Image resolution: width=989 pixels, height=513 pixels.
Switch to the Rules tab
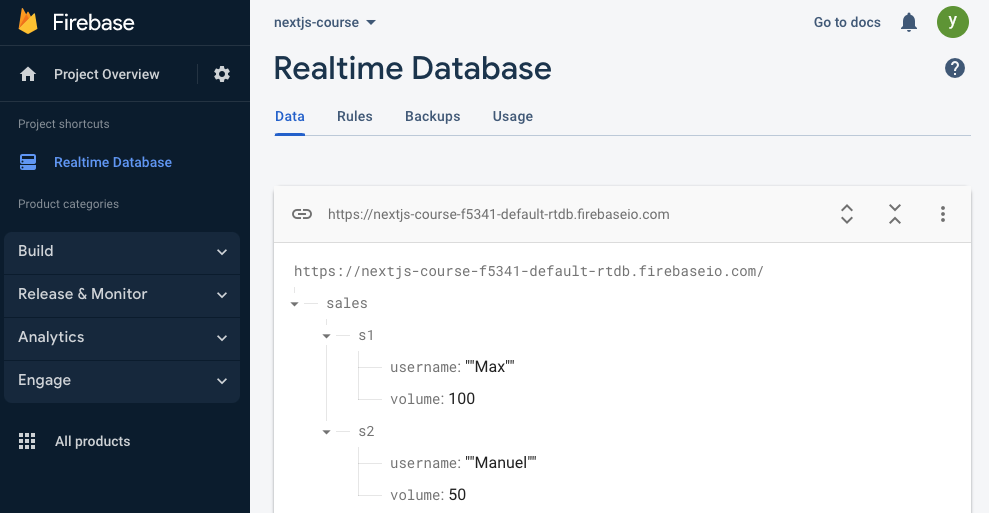354,117
